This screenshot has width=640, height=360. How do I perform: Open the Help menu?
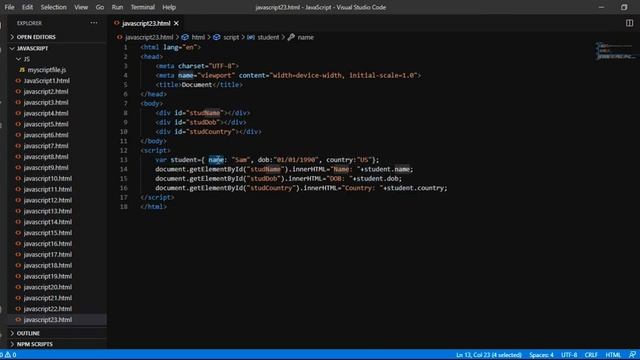[169, 7]
